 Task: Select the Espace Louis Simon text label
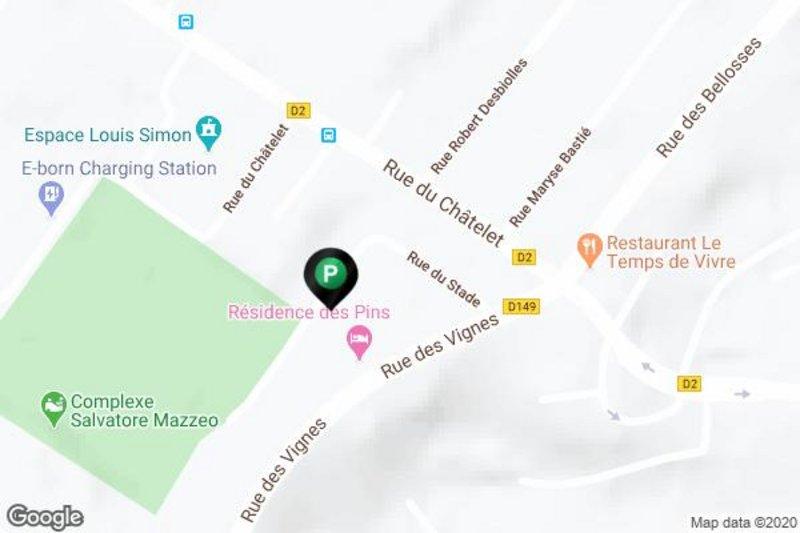click(108, 135)
